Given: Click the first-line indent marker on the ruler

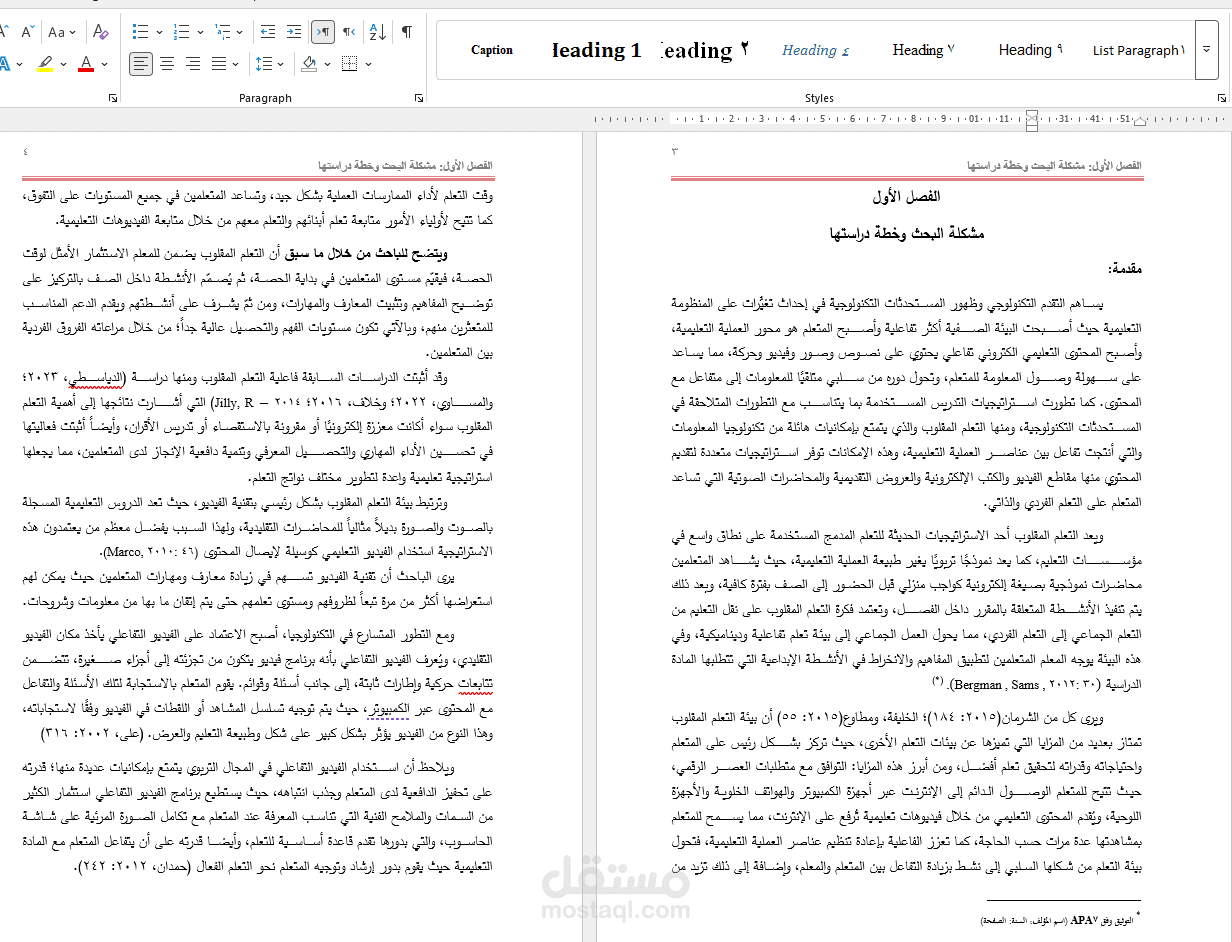Looking at the screenshot, I should tap(1032, 114).
